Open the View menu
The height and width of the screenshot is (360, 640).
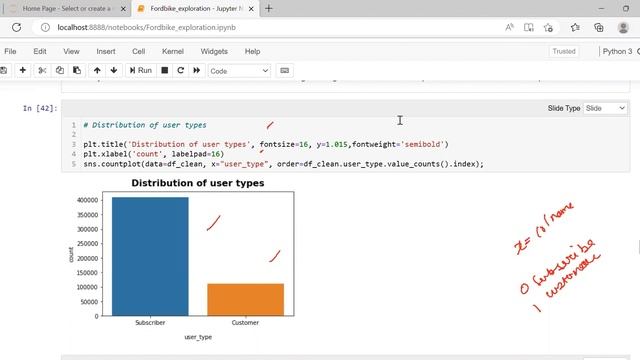(71, 51)
